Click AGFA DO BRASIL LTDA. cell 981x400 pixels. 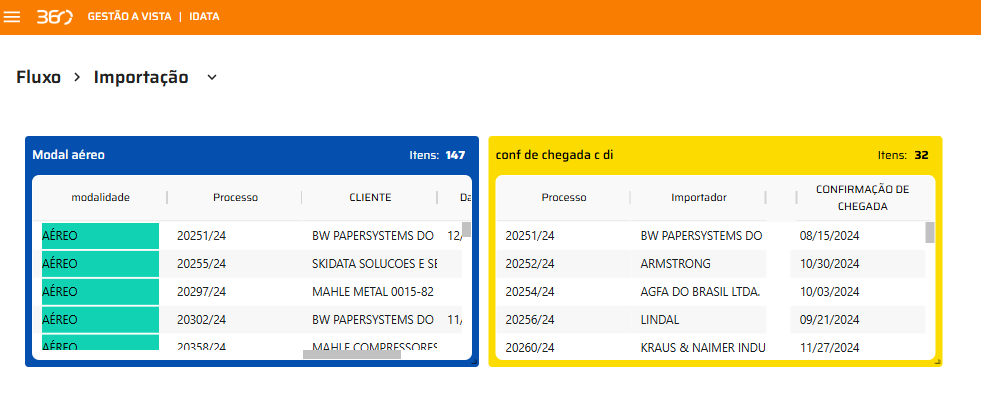(700, 292)
